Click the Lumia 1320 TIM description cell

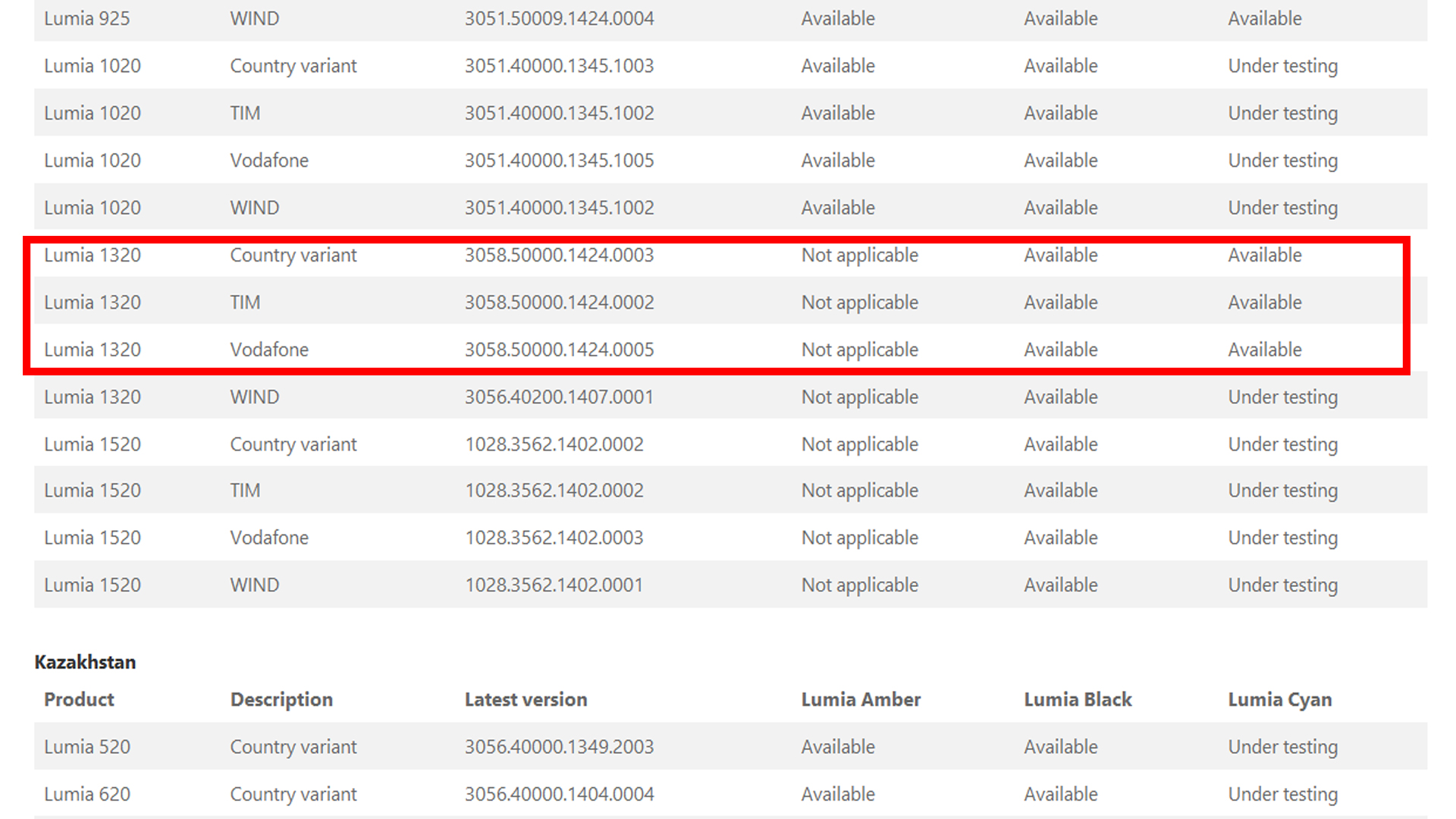(245, 303)
